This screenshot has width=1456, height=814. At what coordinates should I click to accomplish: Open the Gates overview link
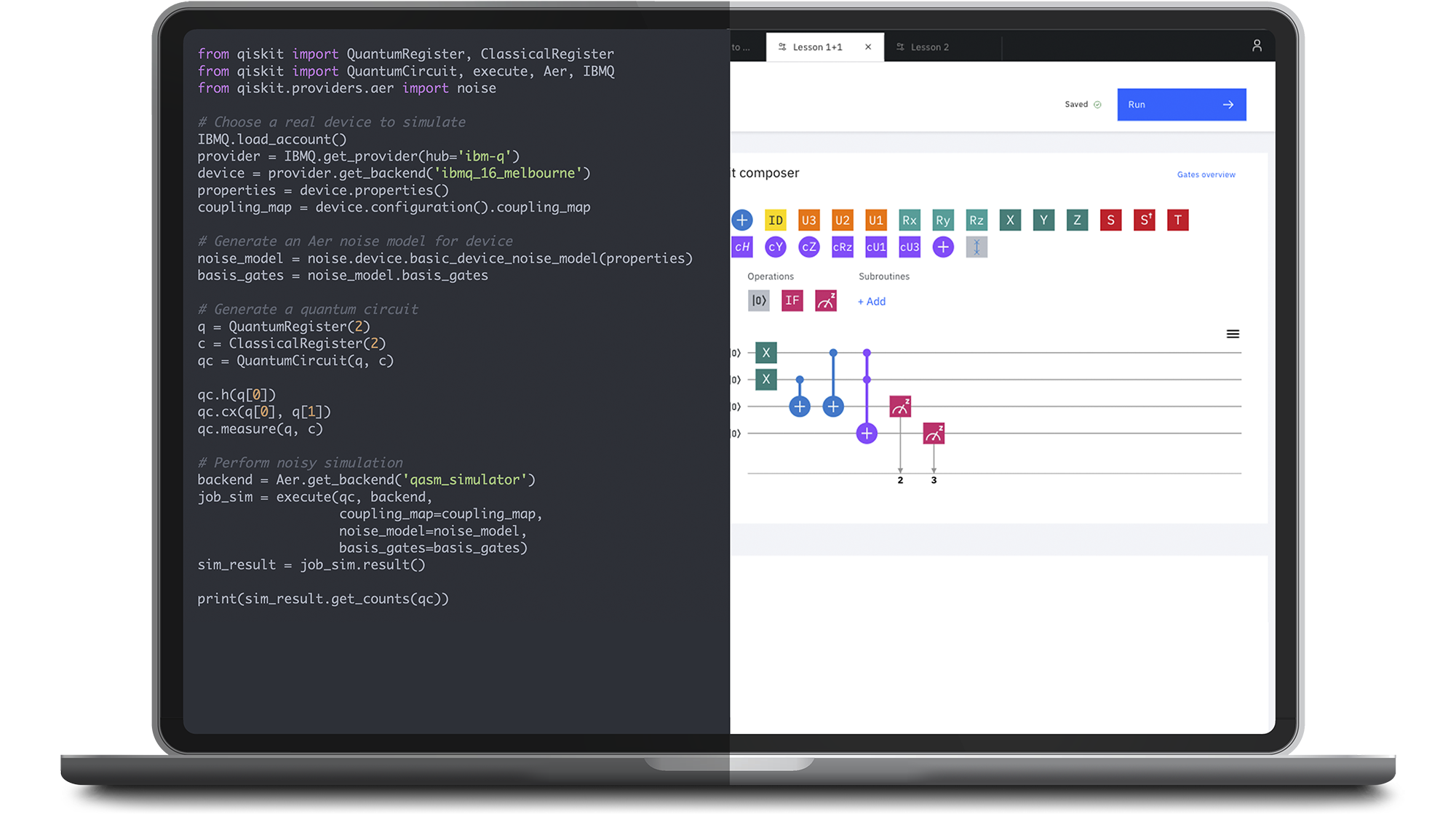(1206, 175)
